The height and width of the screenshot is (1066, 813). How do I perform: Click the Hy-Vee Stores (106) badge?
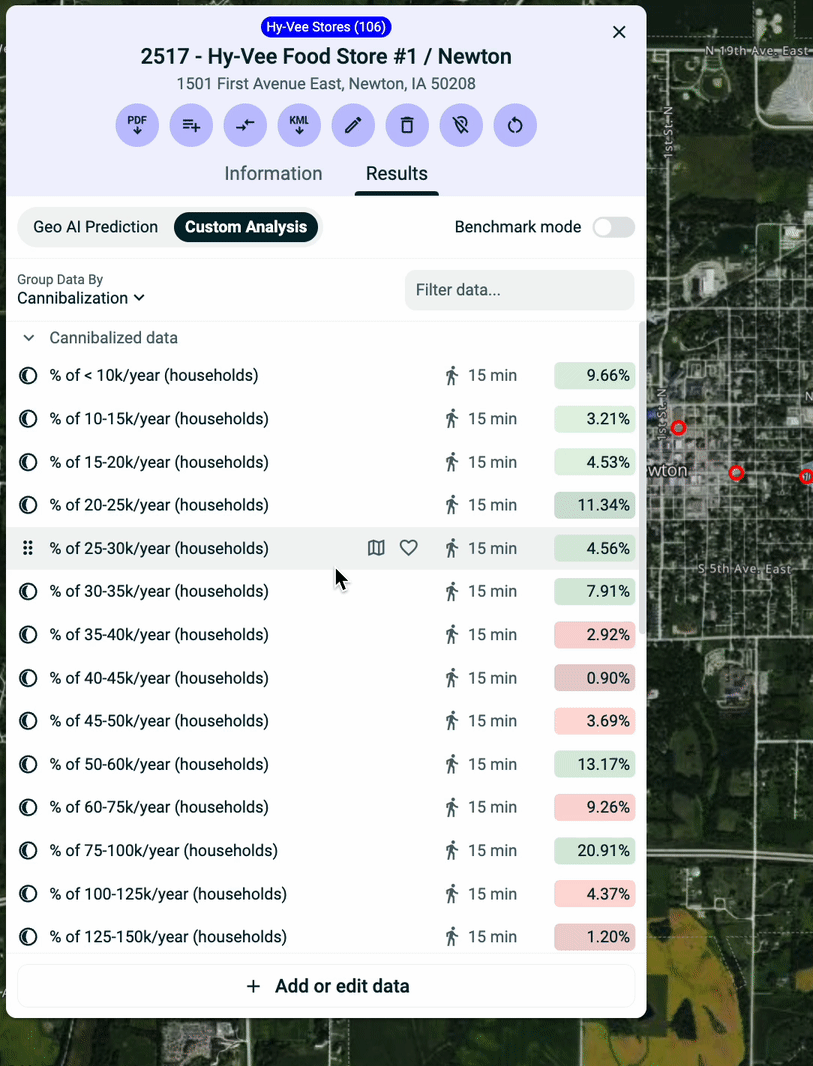tap(326, 27)
